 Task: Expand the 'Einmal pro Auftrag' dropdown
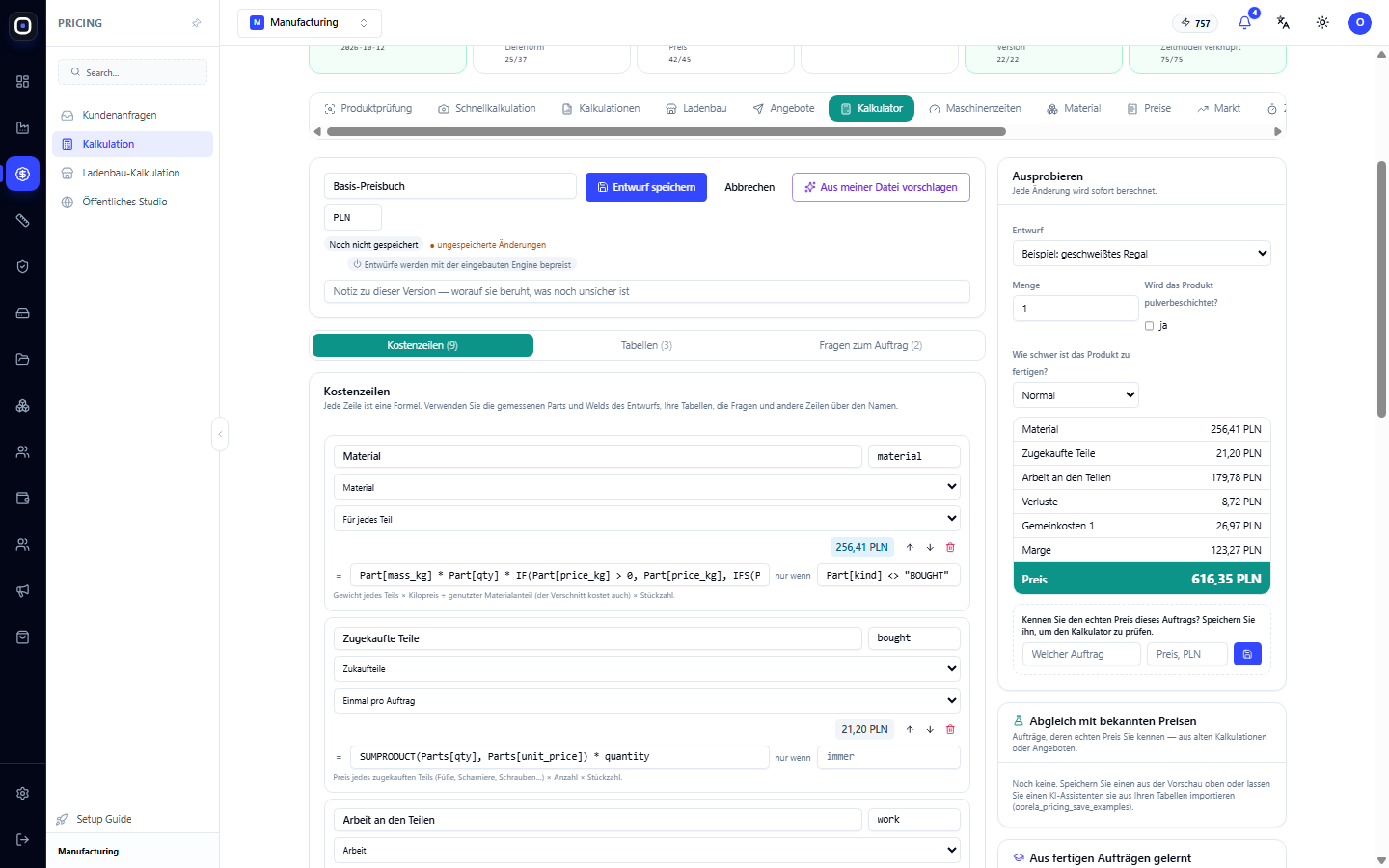tap(647, 701)
